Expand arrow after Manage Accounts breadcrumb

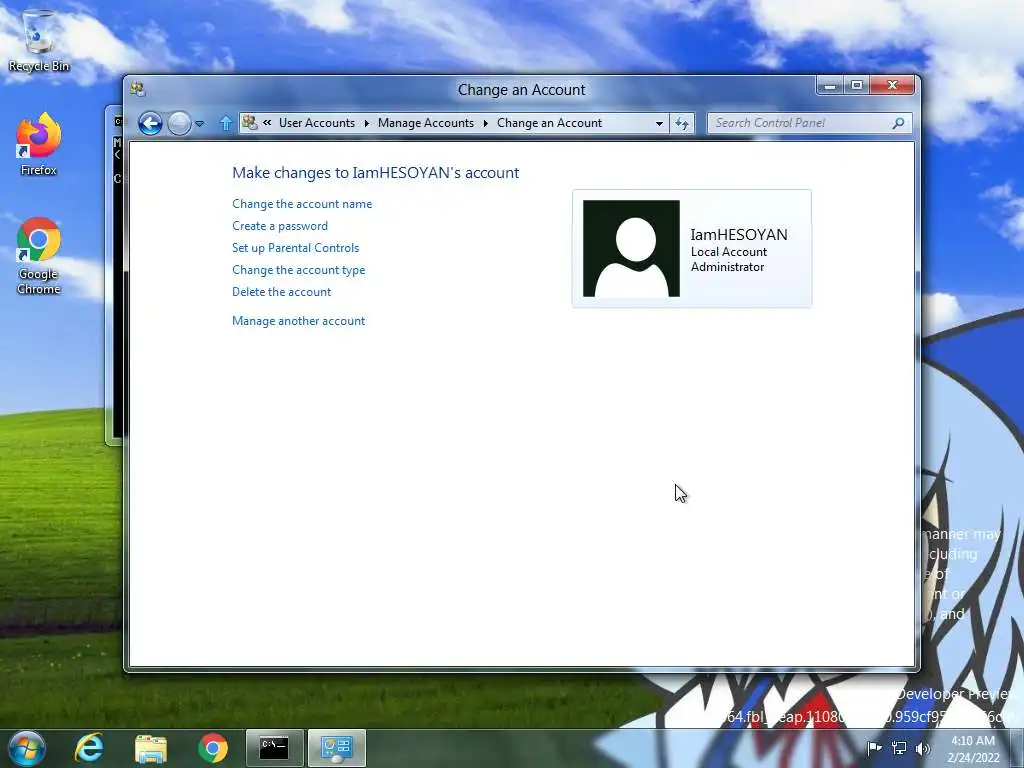[x=485, y=123]
